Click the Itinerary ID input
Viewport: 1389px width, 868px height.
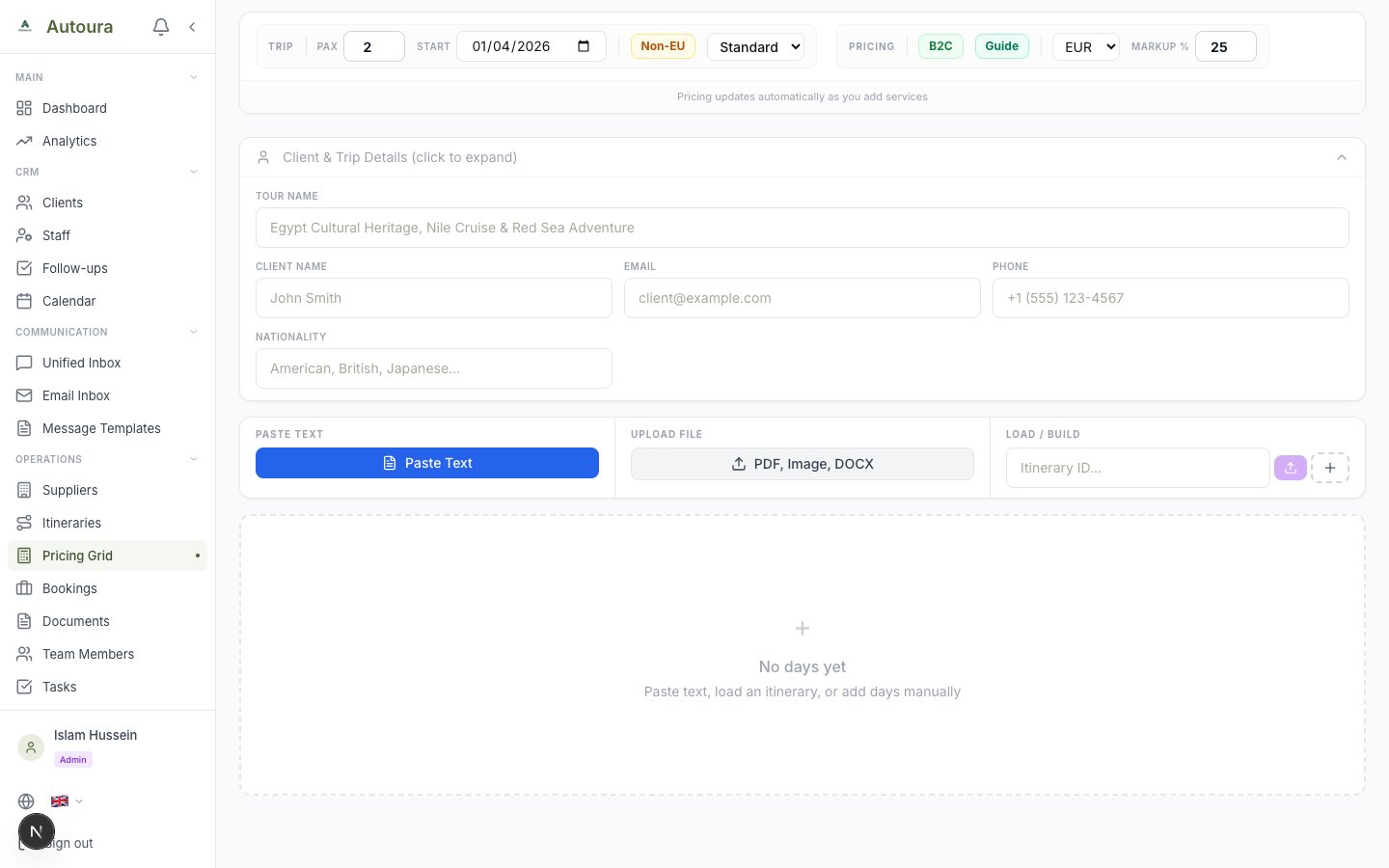pyautogui.click(x=1138, y=468)
